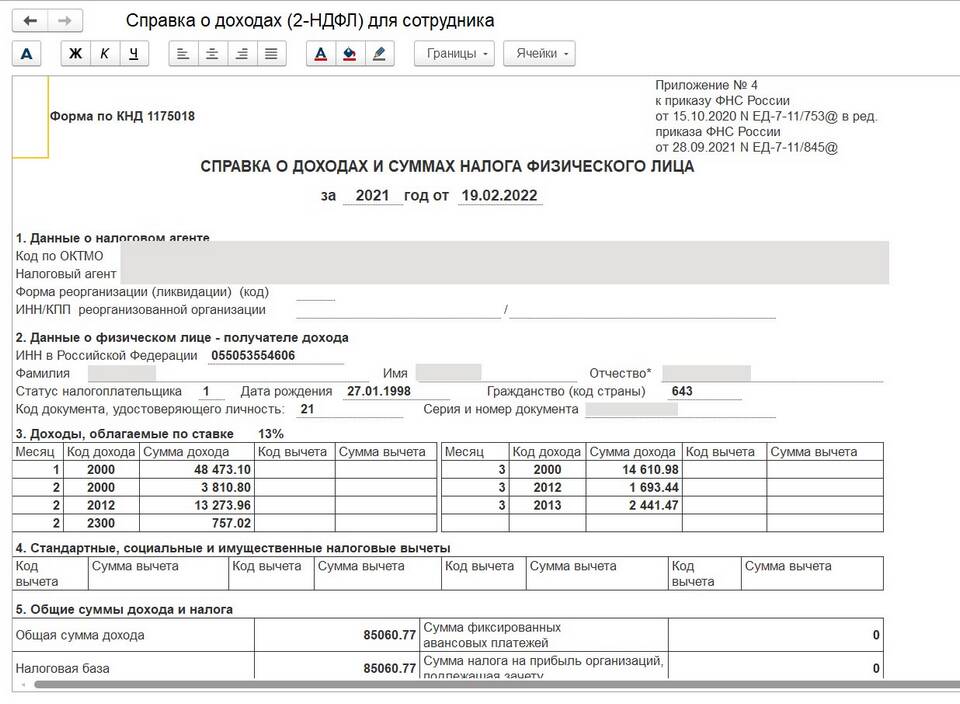The image size is (960, 704).
Task: Click 'Приложение № 4' text
Action: pos(707,85)
